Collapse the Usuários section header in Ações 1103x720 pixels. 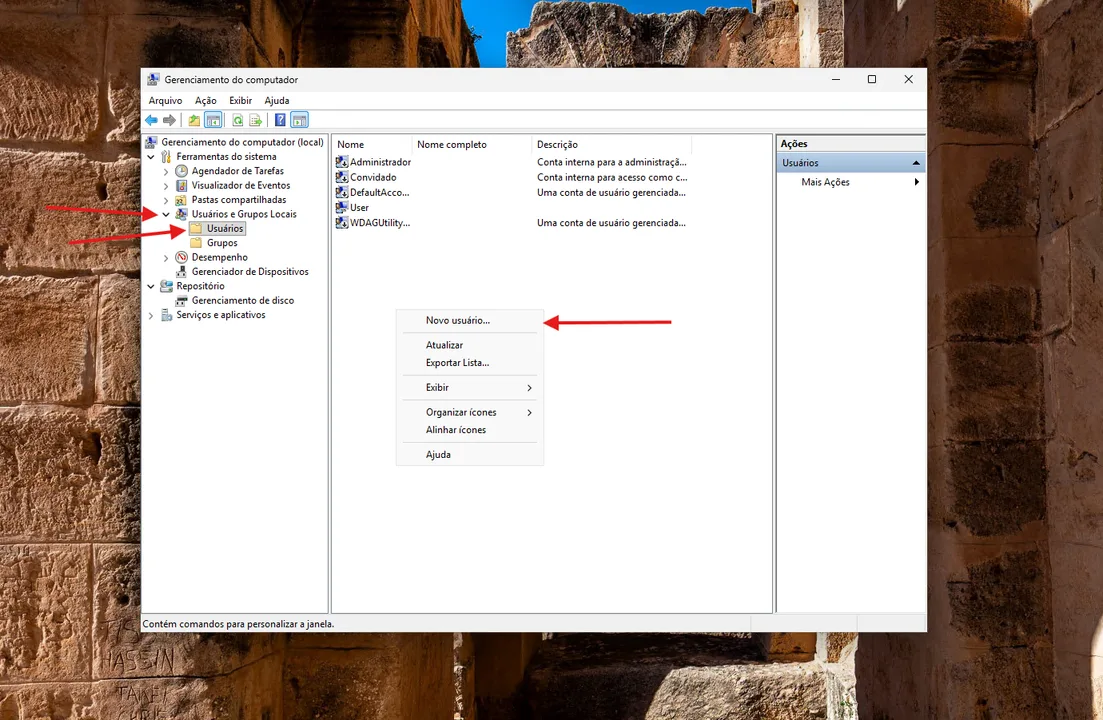[916, 163]
